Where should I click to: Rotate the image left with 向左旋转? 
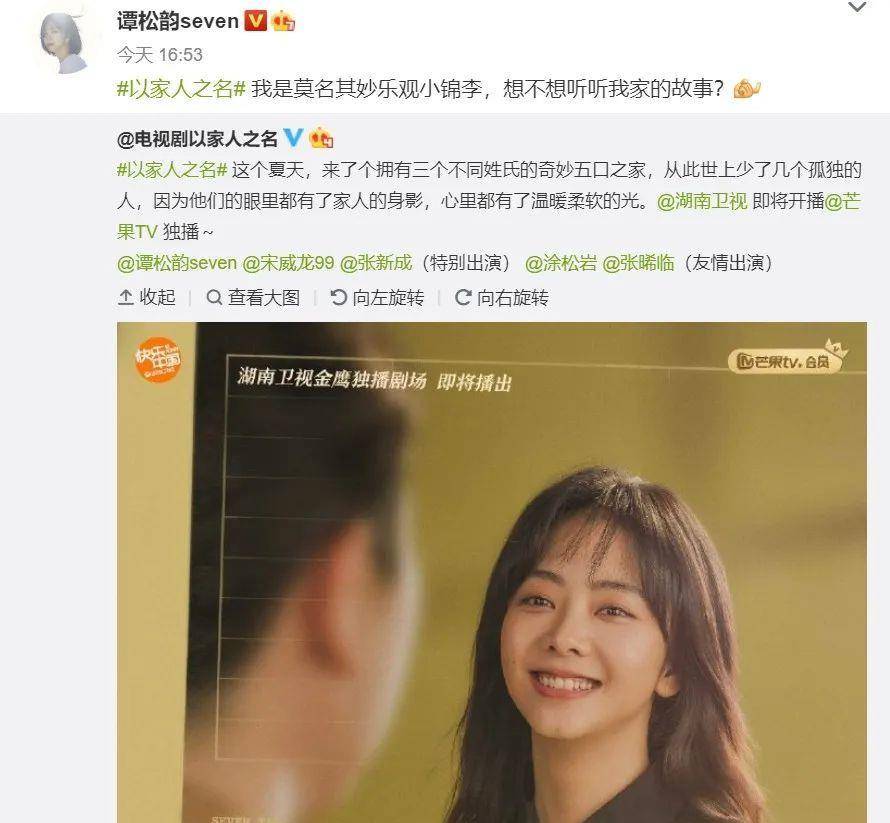(x=377, y=297)
